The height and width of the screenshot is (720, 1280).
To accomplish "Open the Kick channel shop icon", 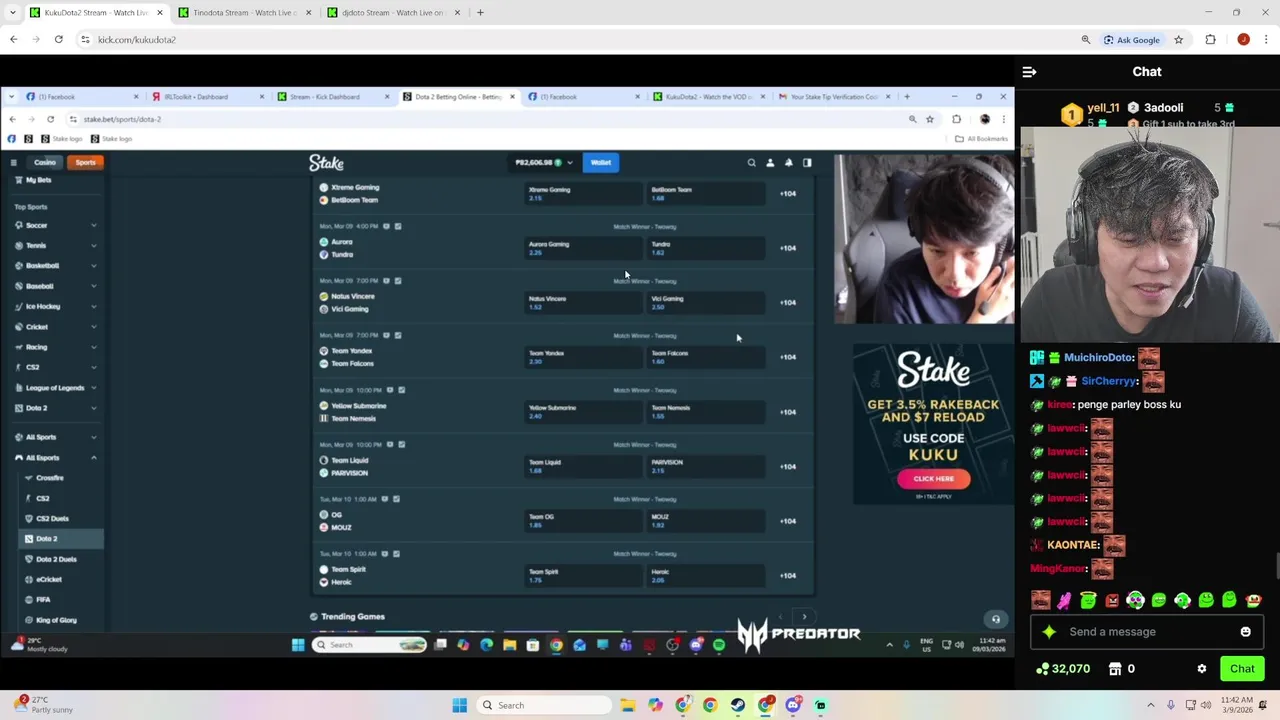I will point(1115,669).
